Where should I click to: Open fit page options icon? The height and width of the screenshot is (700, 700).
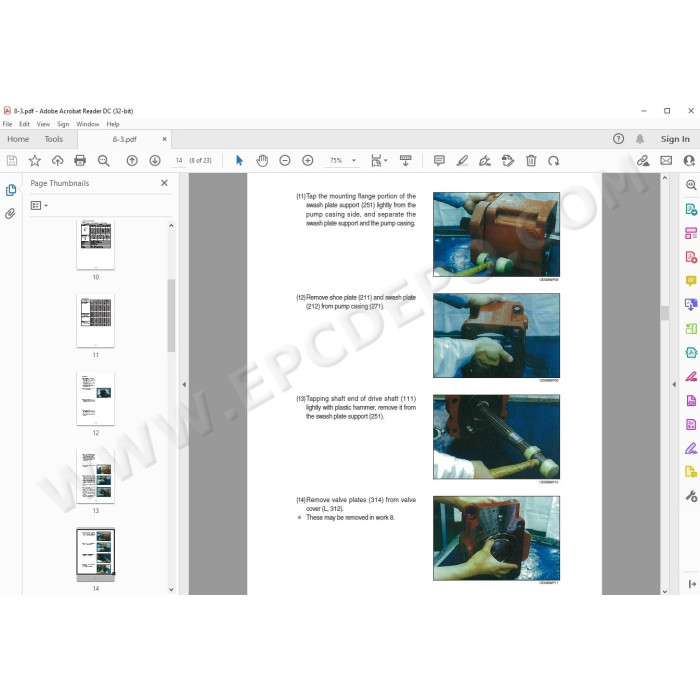point(379,161)
